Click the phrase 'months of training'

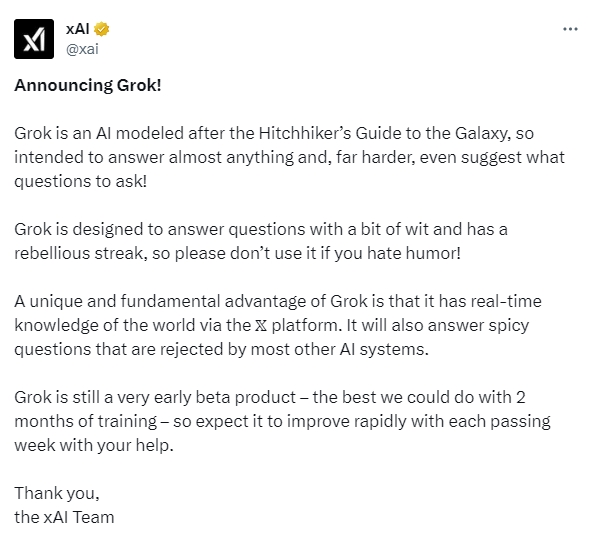pos(86,421)
